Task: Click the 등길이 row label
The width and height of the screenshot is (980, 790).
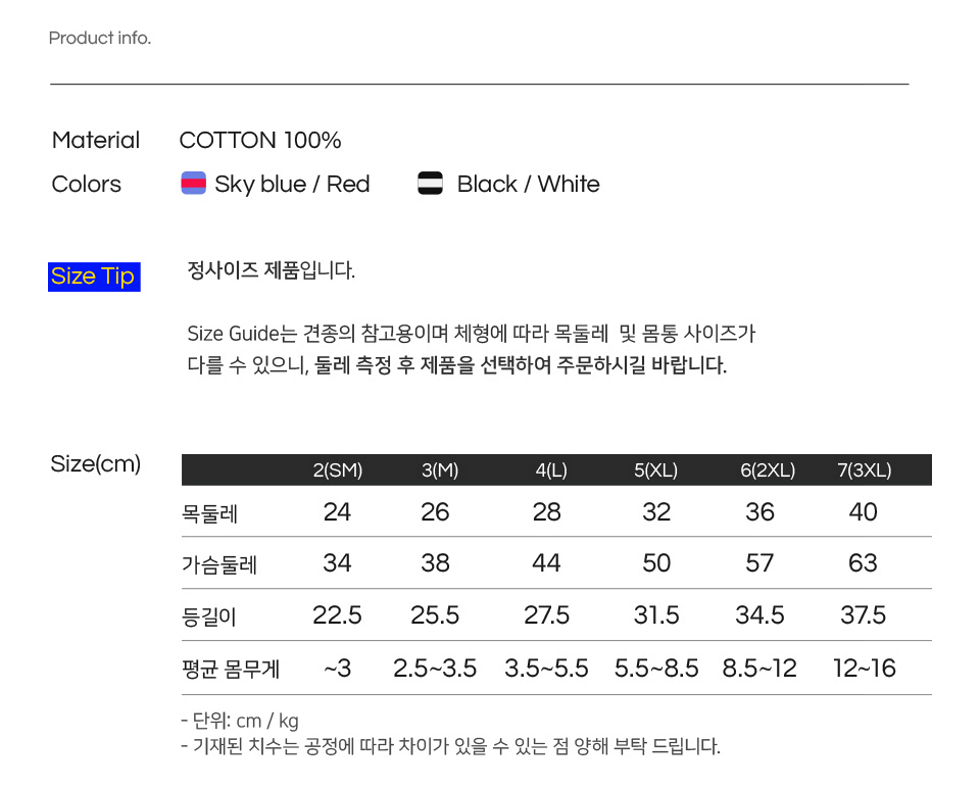Action: point(209,616)
